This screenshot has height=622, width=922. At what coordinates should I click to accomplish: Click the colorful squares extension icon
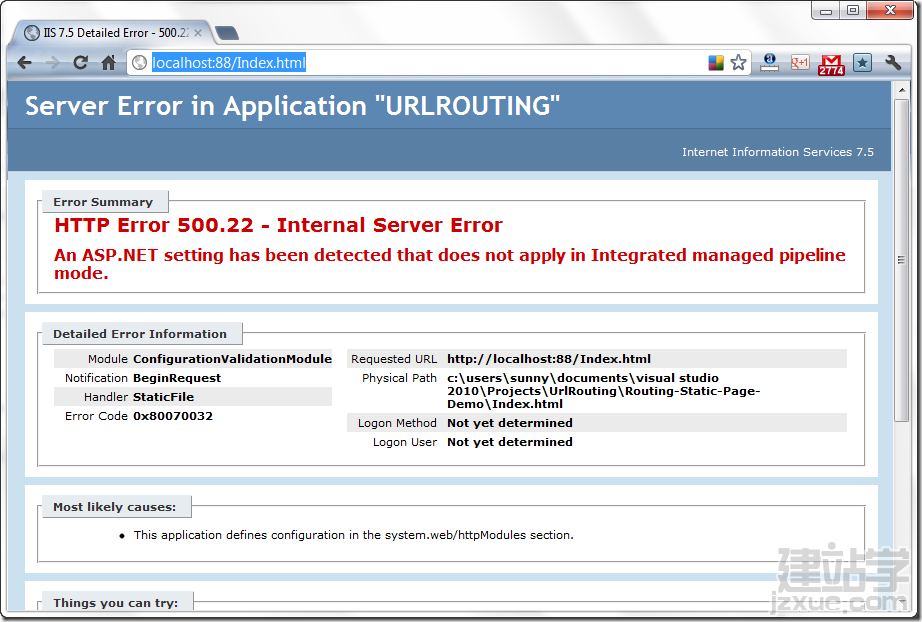pos(716,62)
